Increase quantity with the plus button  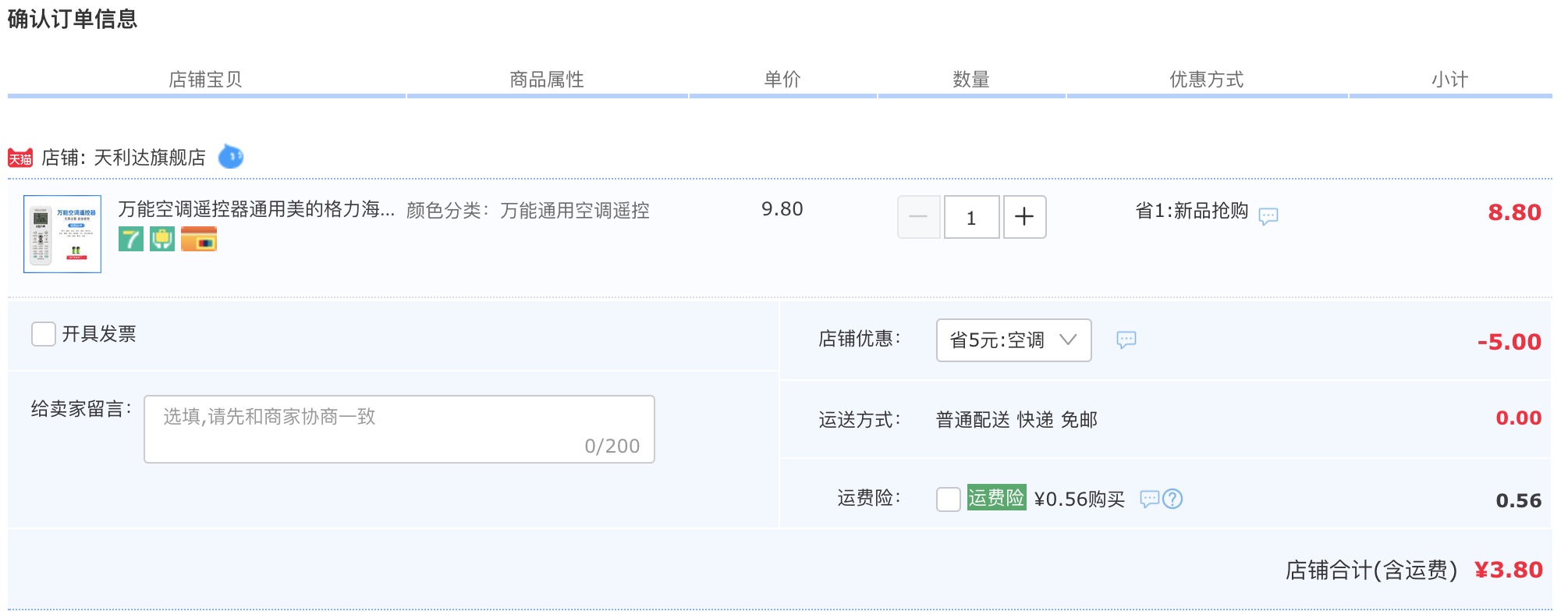pos(1024,217)
